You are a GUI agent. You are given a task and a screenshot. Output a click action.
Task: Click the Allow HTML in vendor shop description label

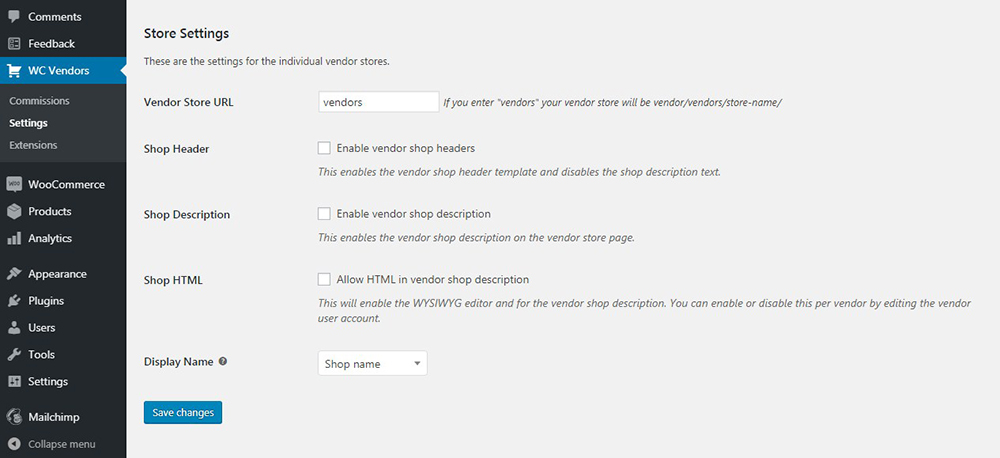[x=432, y=279]
